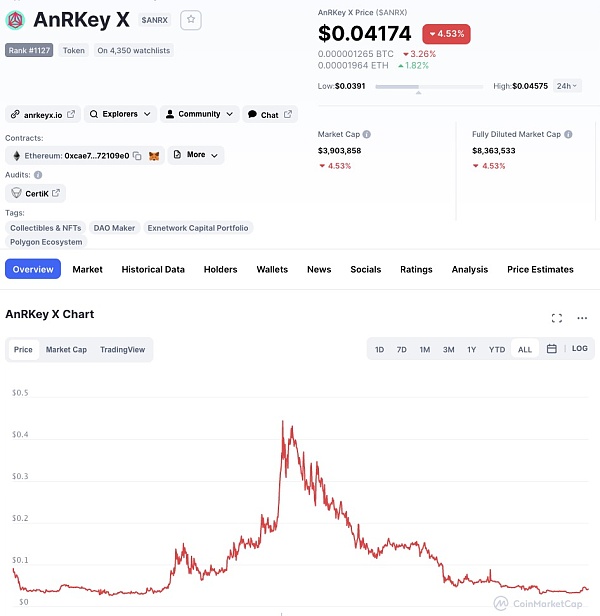Screen dimensions: 600x616
Task: Open the 24h range dropdown
Action: (x=567, y=86)
